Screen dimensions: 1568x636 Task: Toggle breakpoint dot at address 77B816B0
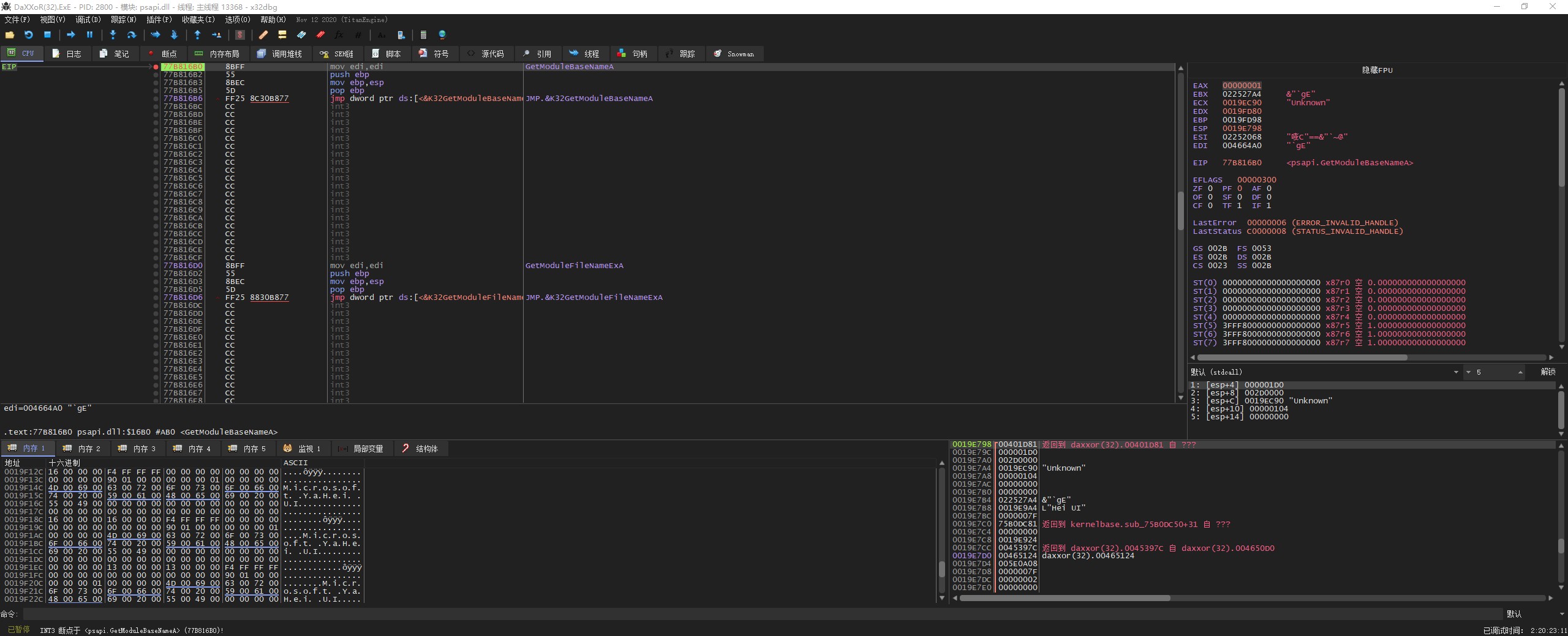156,67
